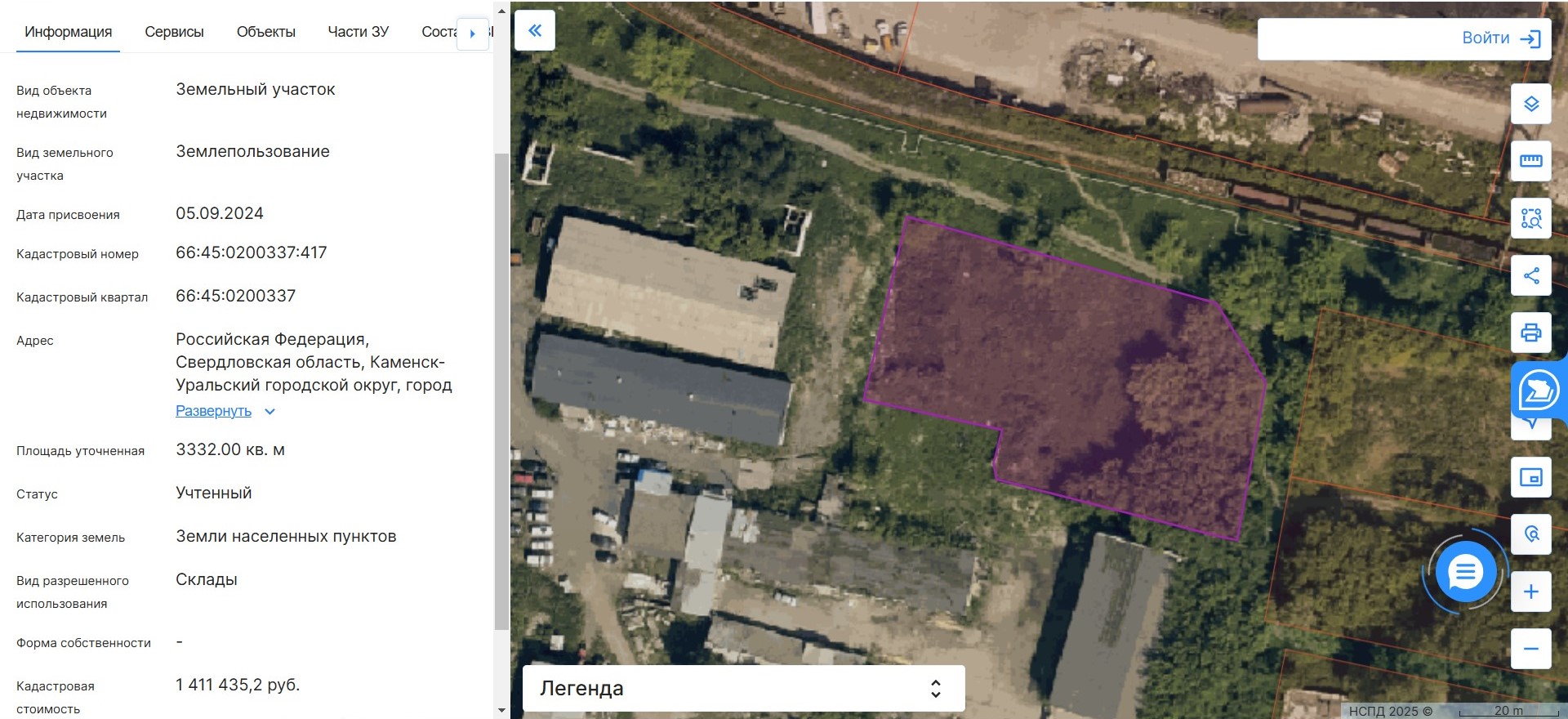Select the Части ЗУ tab
Screen dimensions: 1568x719
point(359,32)
